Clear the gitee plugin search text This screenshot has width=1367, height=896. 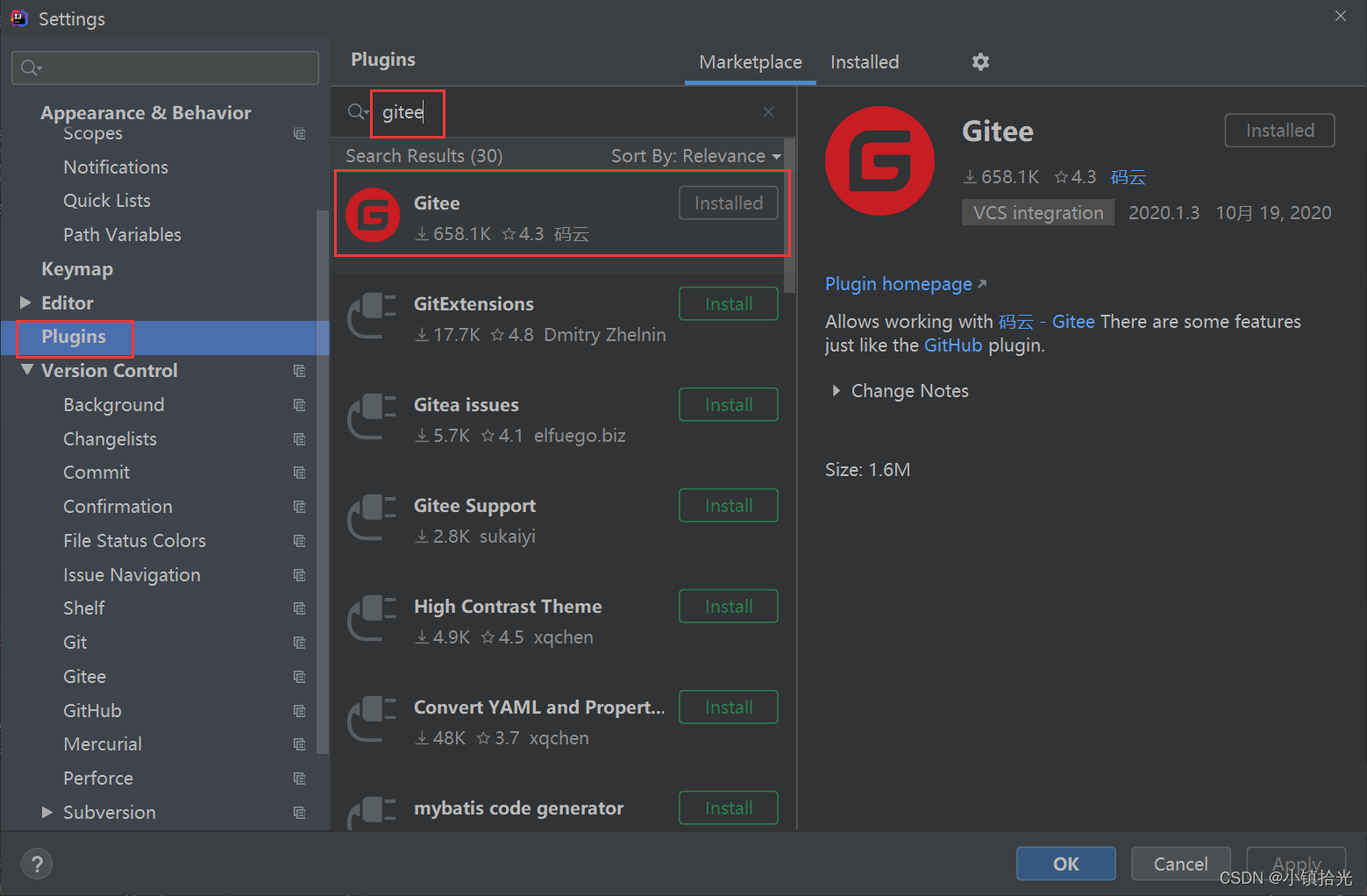coord(768,111)
